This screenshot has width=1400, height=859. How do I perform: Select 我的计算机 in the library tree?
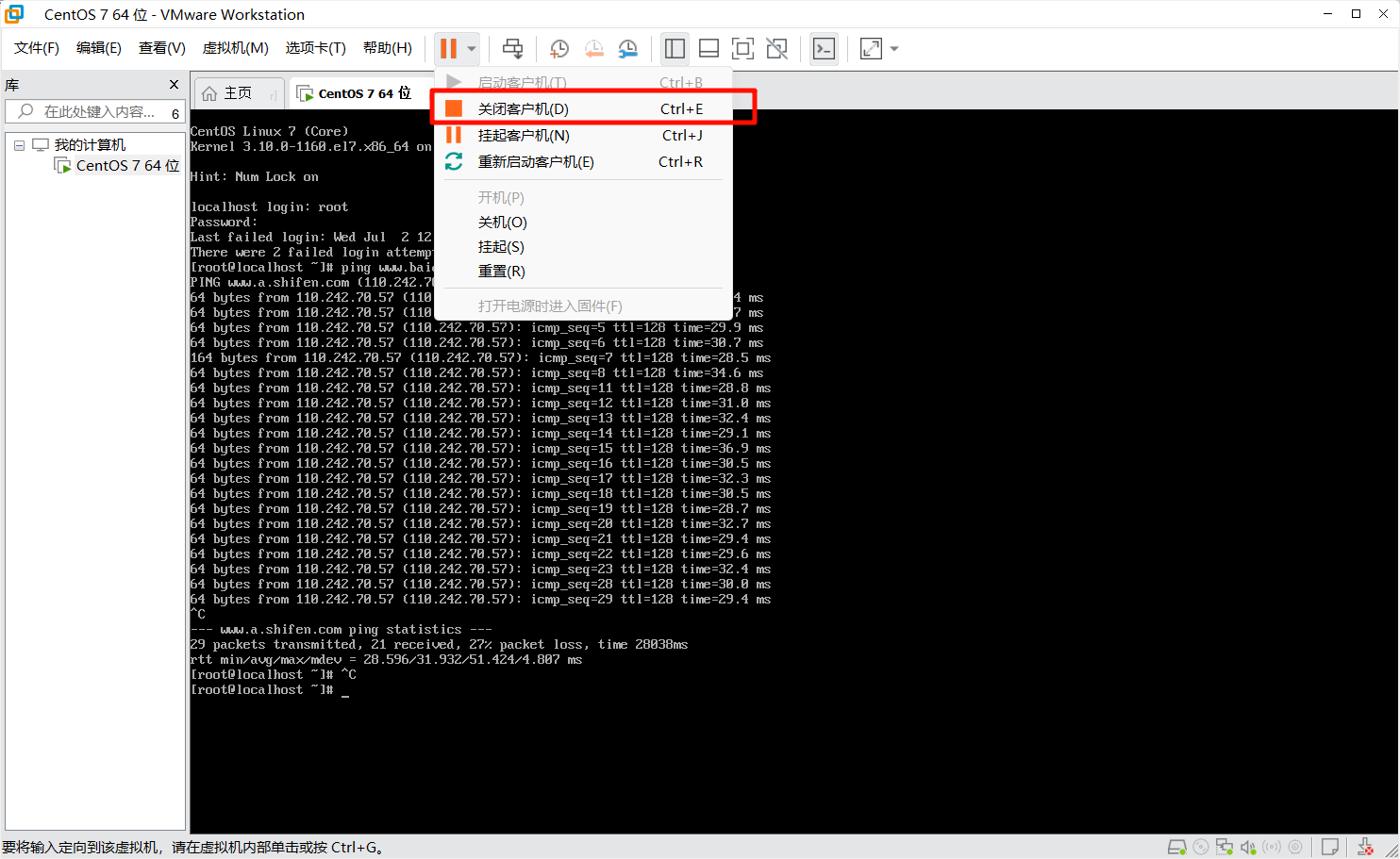90,144
